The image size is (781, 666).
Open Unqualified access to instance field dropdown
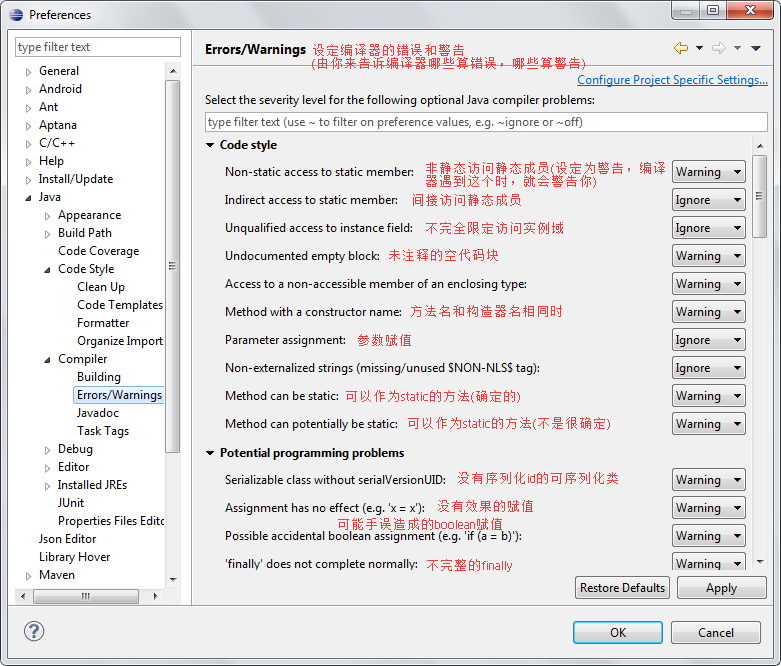tap(708, 228)
